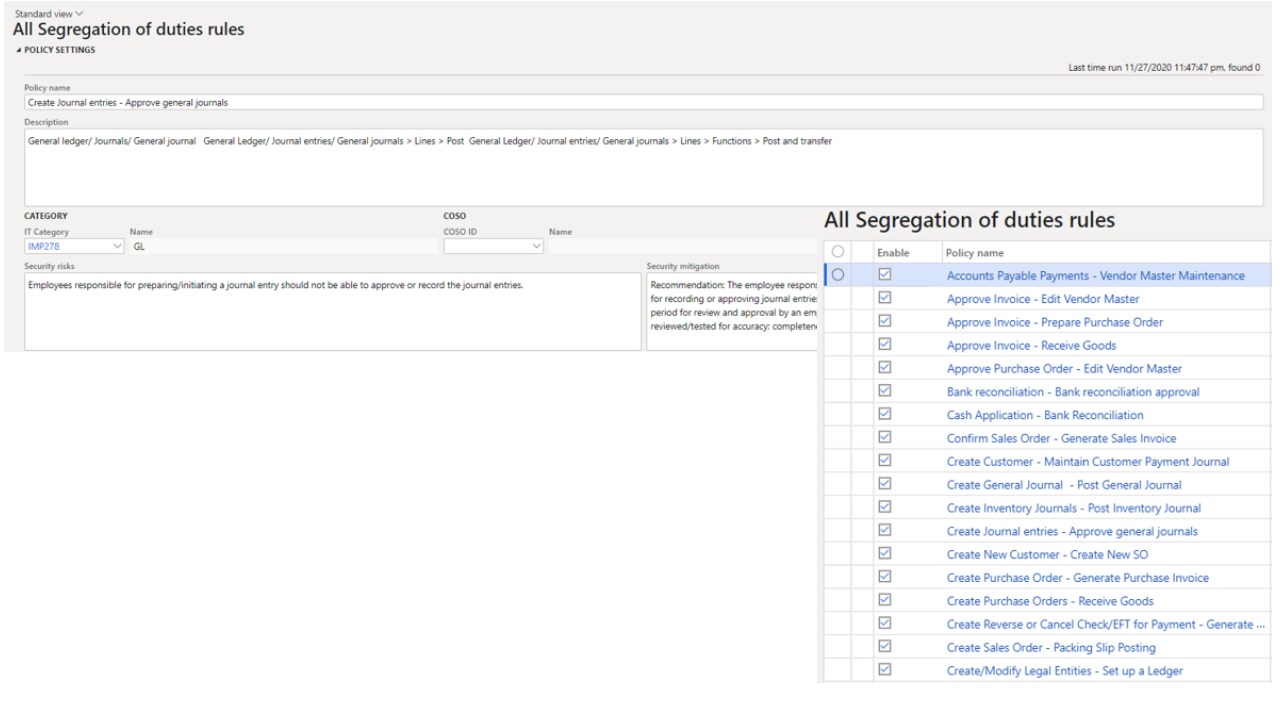Screen dimensions: 1280x720
Task: Toggle Enable for Create Reverse or Cancel Check/EFT rule
Action: click(883, 624)
